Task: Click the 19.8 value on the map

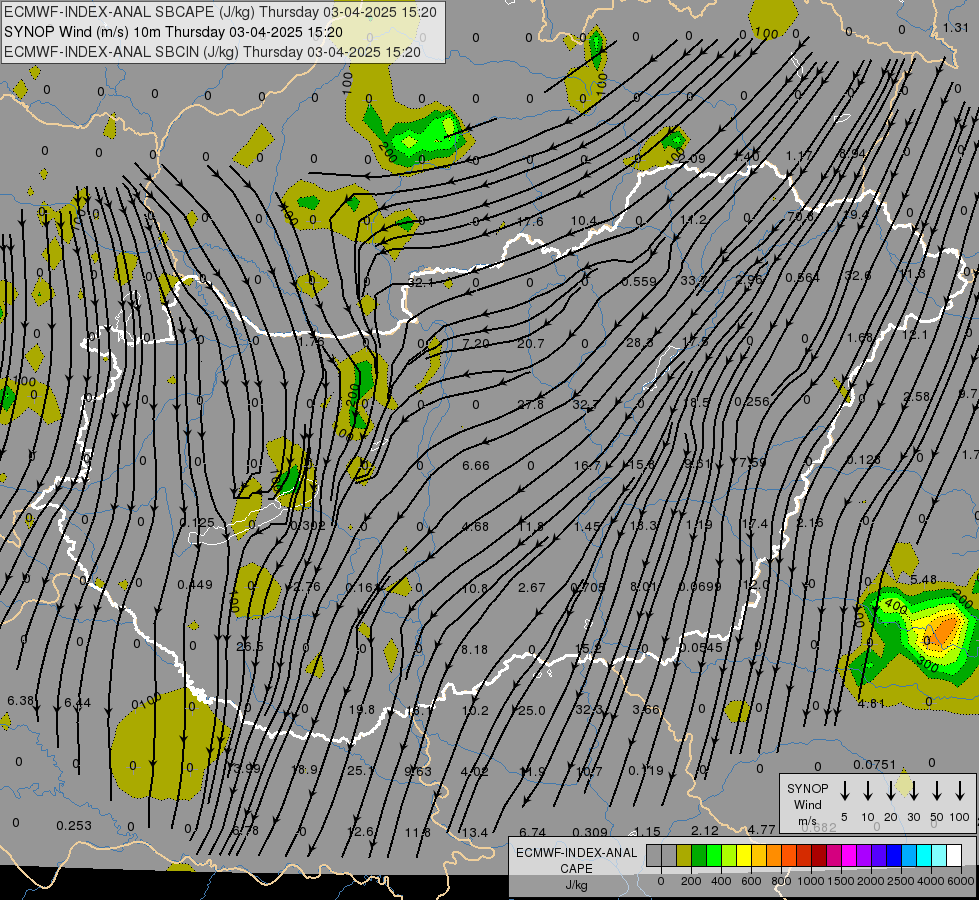Action: (362, 710)
